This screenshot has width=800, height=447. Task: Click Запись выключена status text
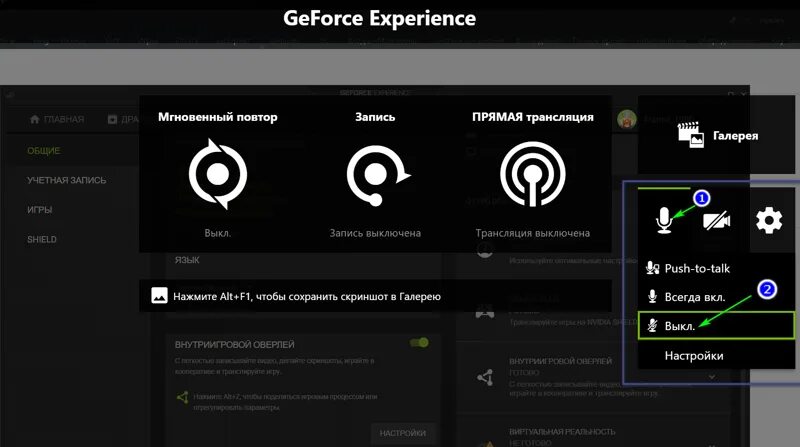[x=375, y=233]
